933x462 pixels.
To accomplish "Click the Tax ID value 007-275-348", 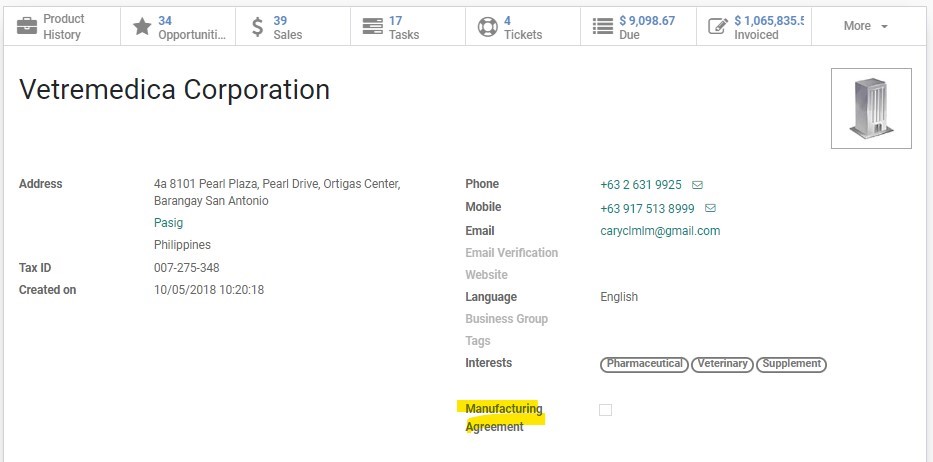I will point(187,268).
